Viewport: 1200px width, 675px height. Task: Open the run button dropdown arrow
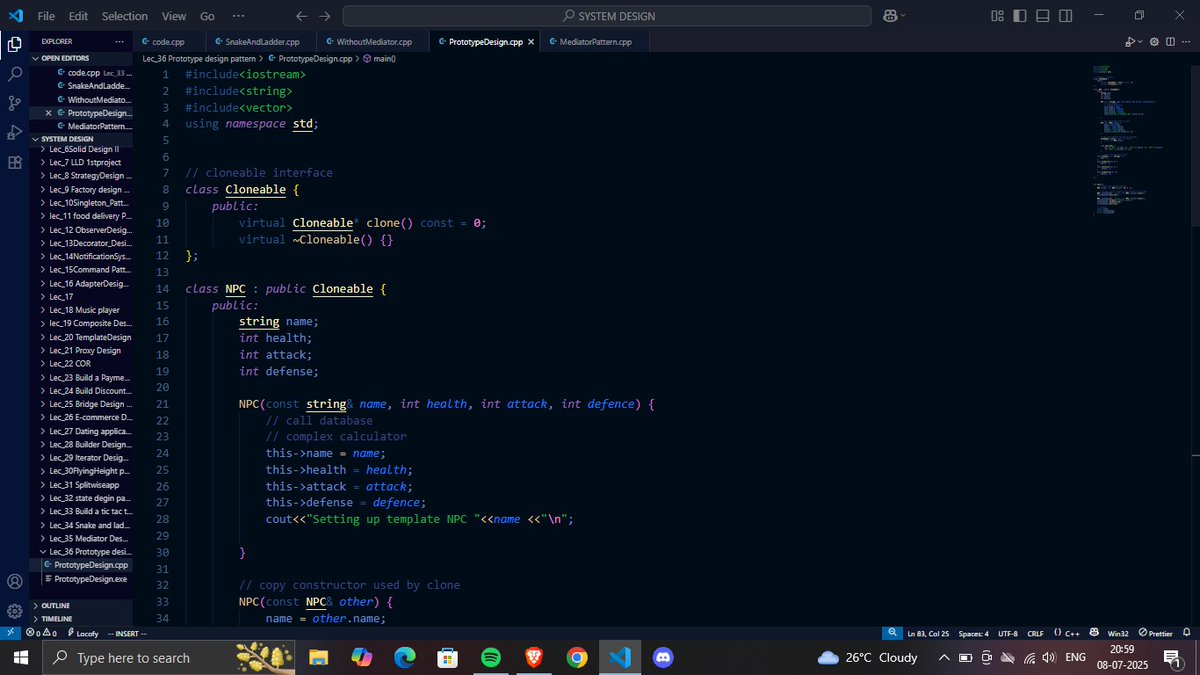[1141, 42]
